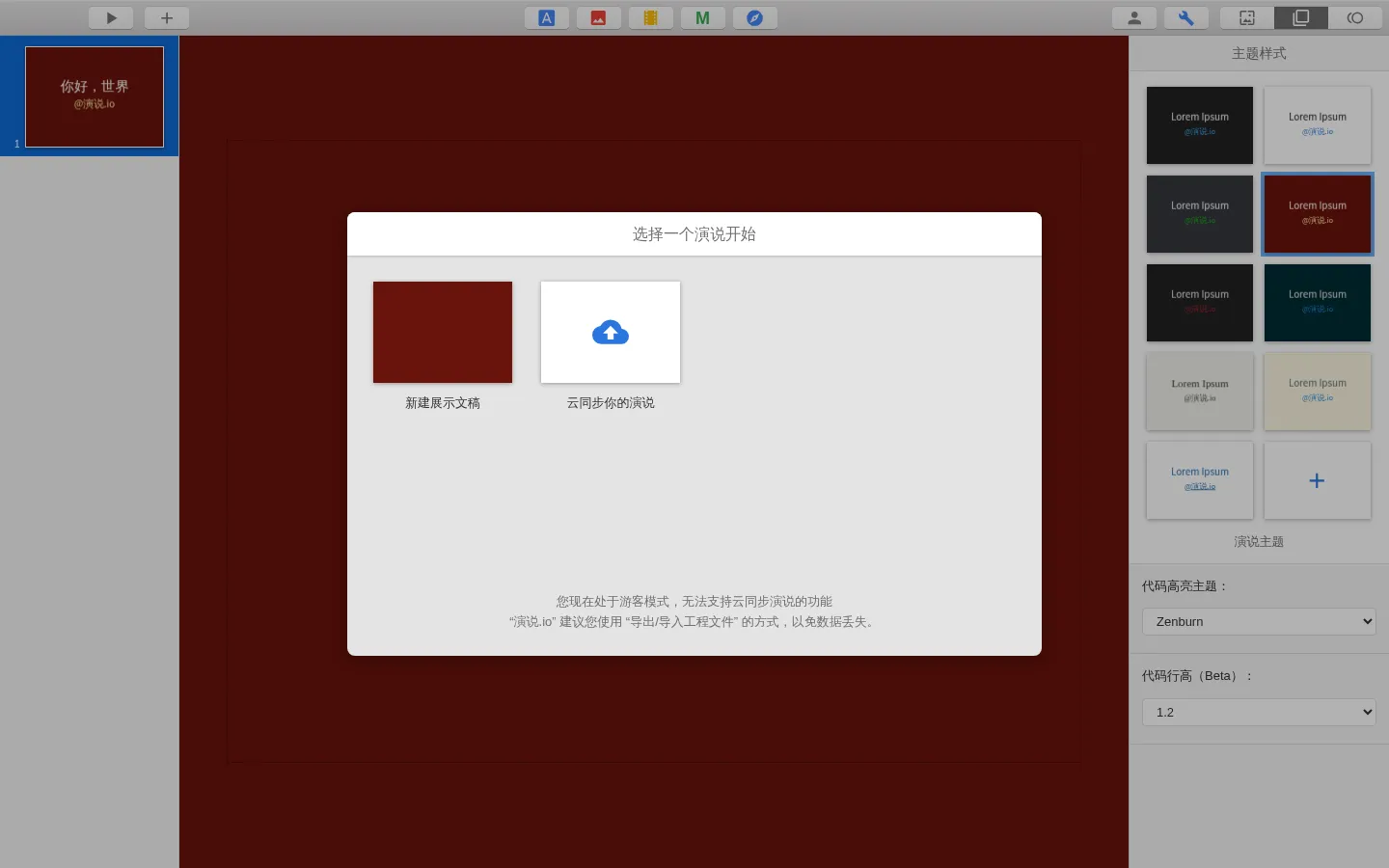Click the 选择一个演说开始 dialog title
The width and height of the screenshot is (1389, 868).
coord(694,234)
